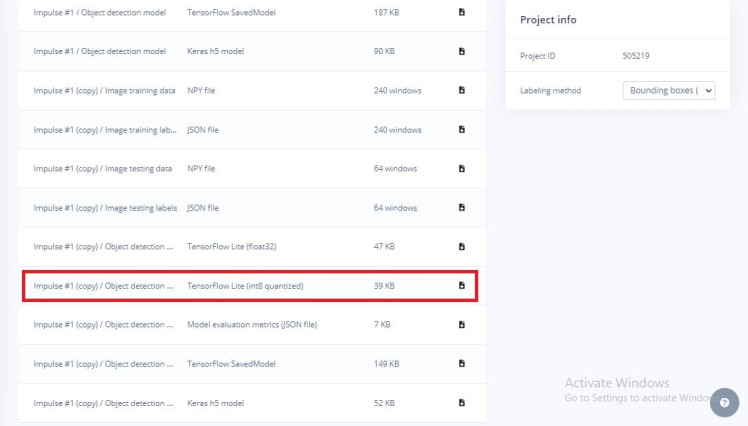Download the image testing labels JSON file

(461, 207)
